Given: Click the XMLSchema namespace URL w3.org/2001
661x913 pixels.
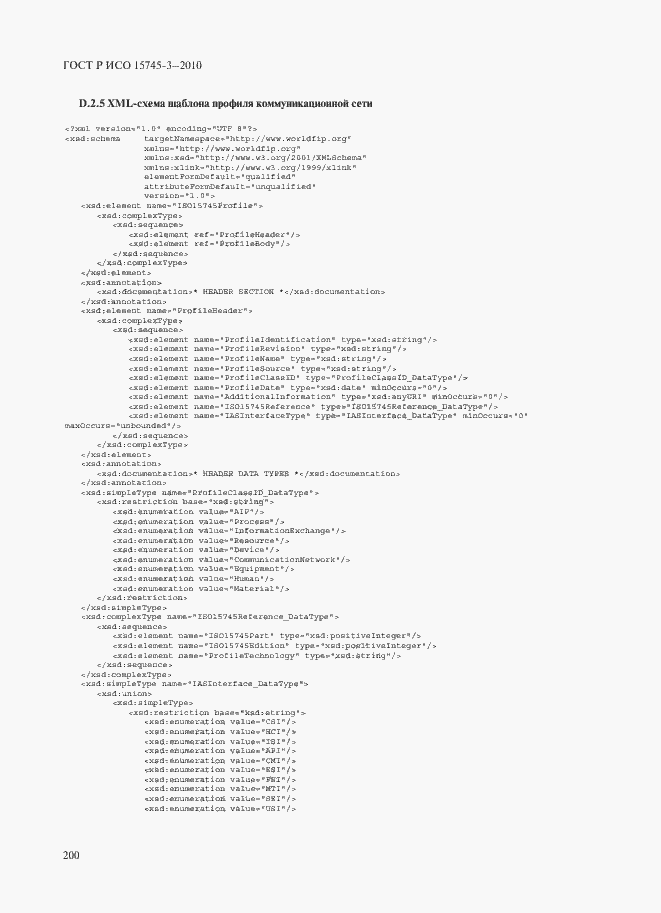Looking at the screenshot, I should click(281, 158).
